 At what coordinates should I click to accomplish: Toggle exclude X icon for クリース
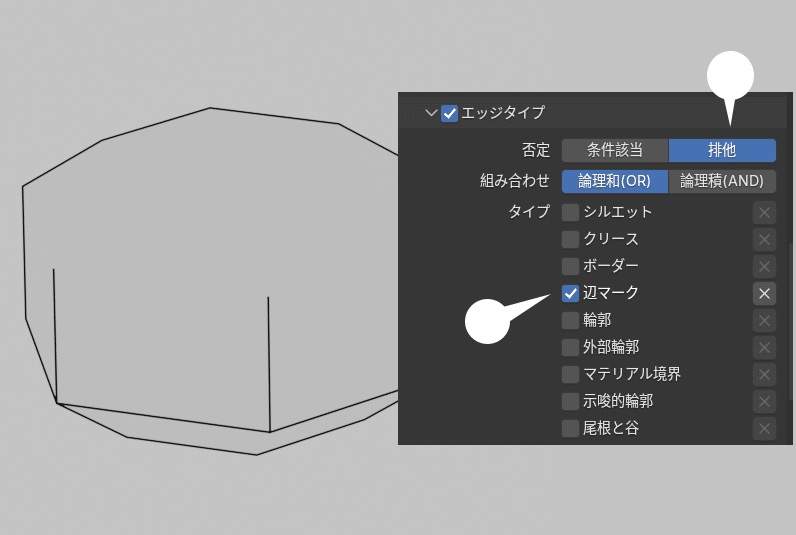tap(765, 240)
